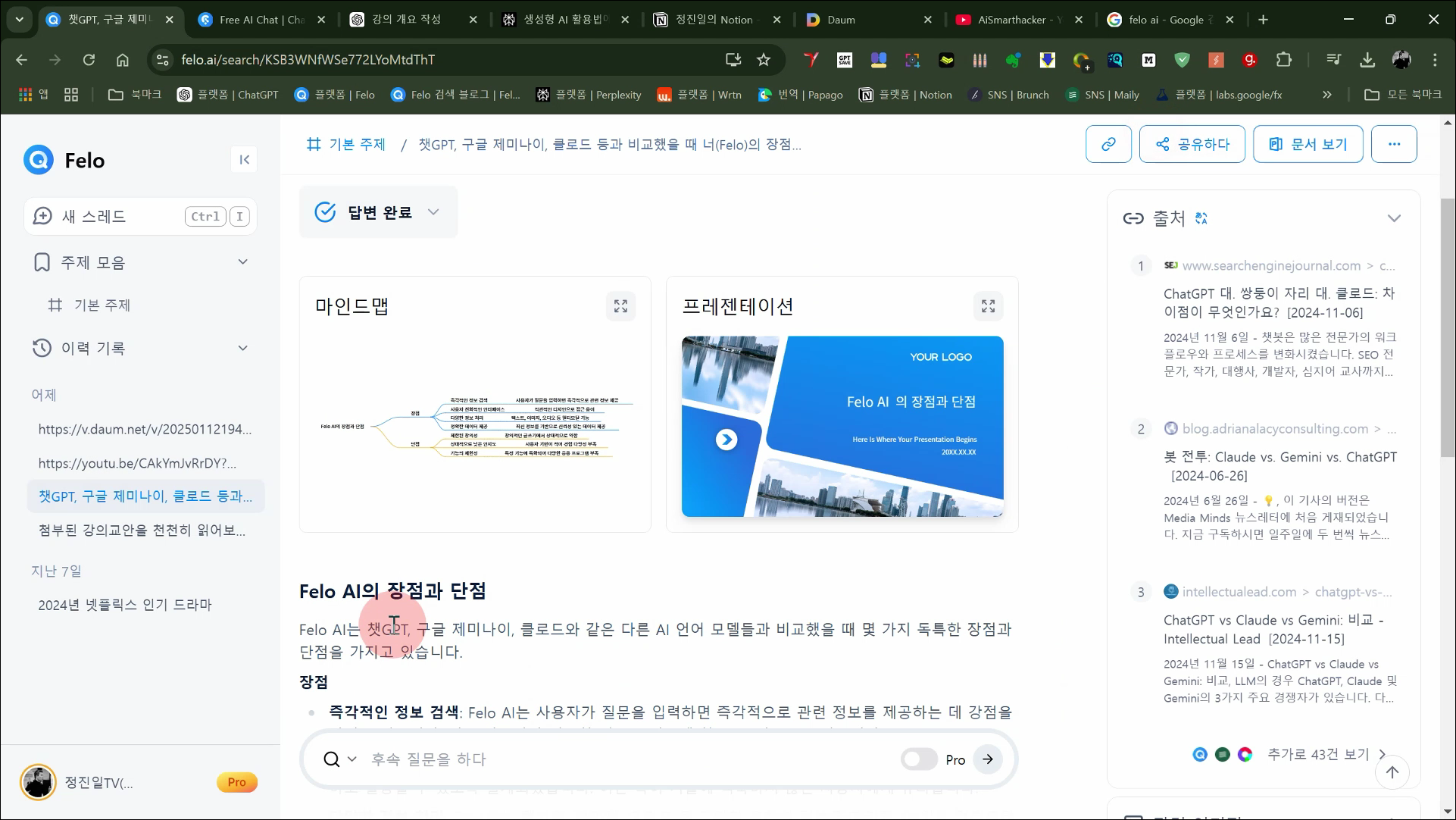Open the 기본 주제 topic item
Screen dimensions: 1456x820
(x=102, y=305)
